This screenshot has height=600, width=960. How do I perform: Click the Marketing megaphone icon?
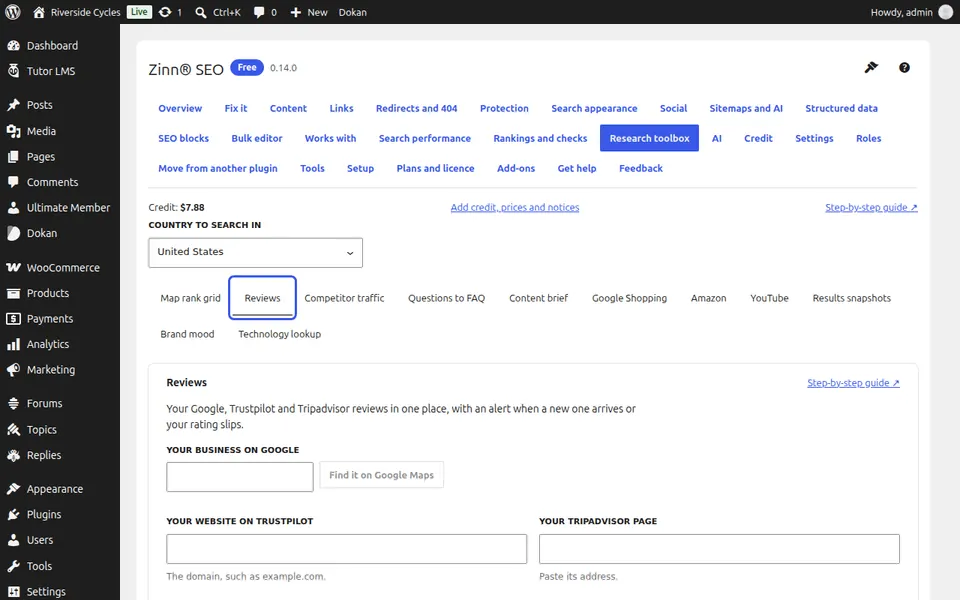point(13,370)
